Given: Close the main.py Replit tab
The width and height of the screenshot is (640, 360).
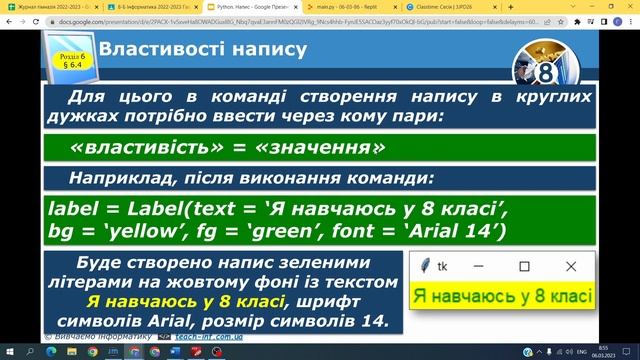Looking at the screenshot, I should click(395, 7).
